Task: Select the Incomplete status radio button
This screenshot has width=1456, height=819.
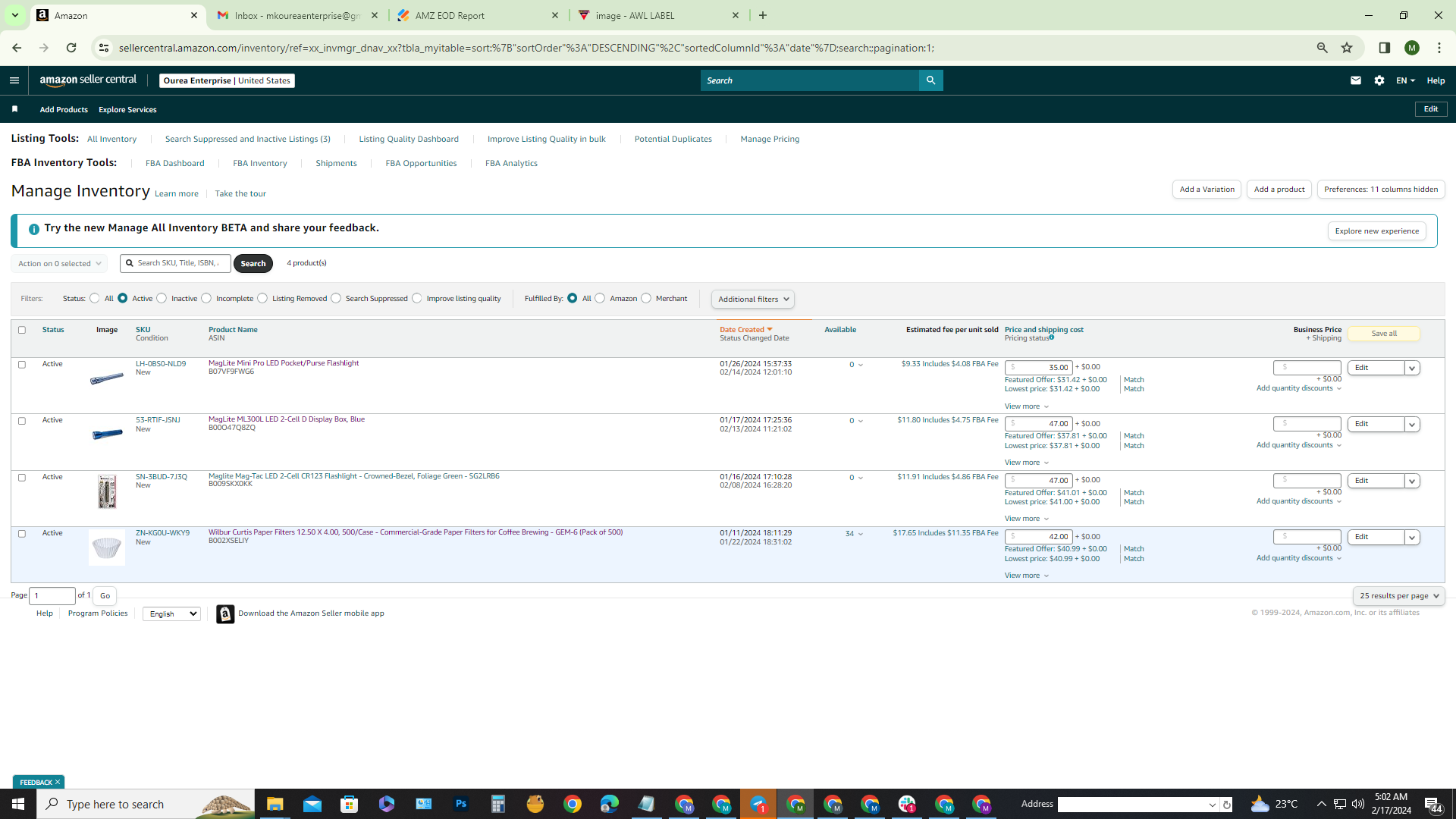Action: tap(206, 298)
